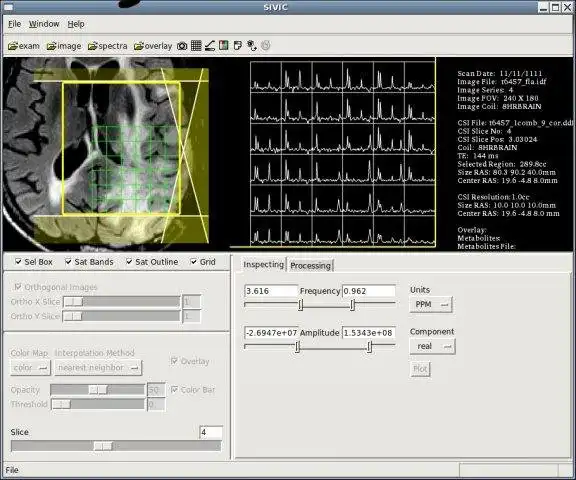The width and height of the screenshot is (576, 480).
Task: Click the notes page toolbar icon
Action: [238, 46]
